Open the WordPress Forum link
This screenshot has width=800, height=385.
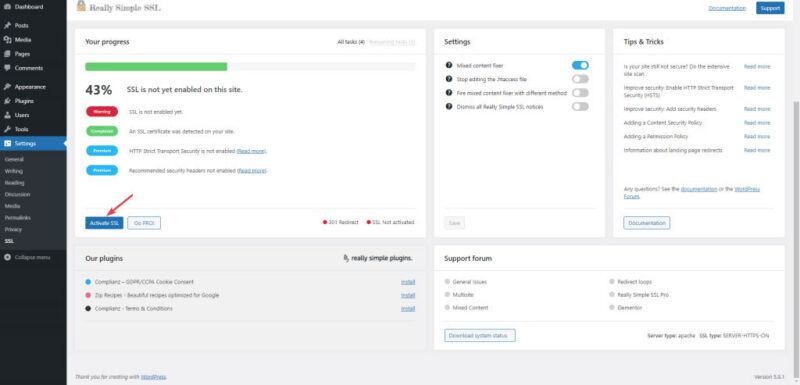747,189
